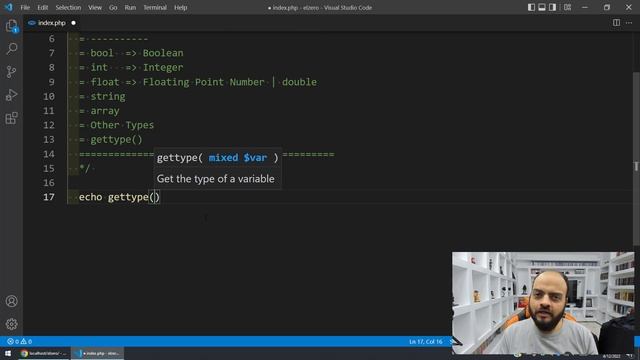
Task: Click 'Other Types' comment on line 12
Action: point(122,125)
